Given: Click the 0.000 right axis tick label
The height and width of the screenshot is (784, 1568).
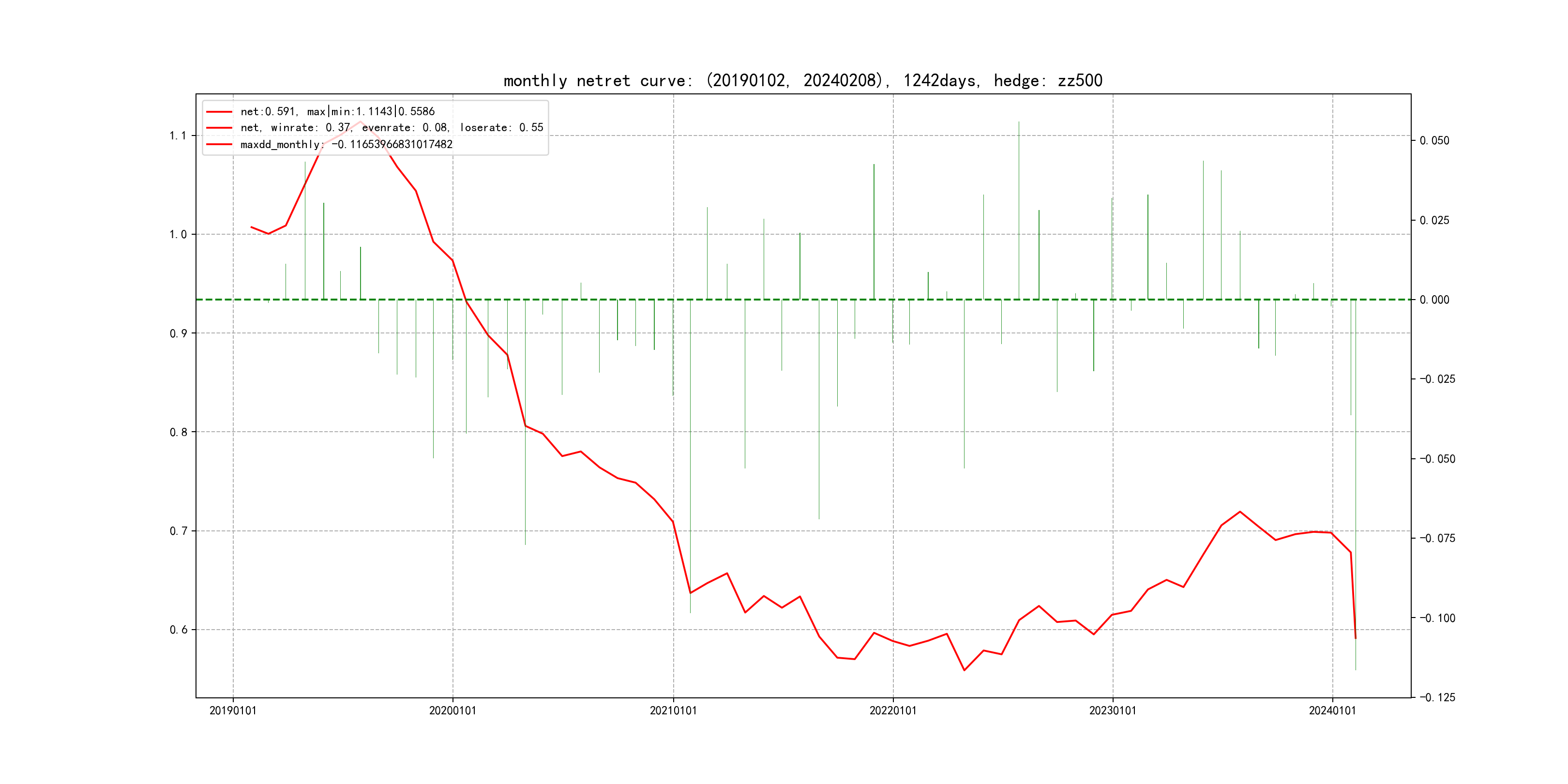Looking at the screenshot, I should click(x=1434, y=300).
